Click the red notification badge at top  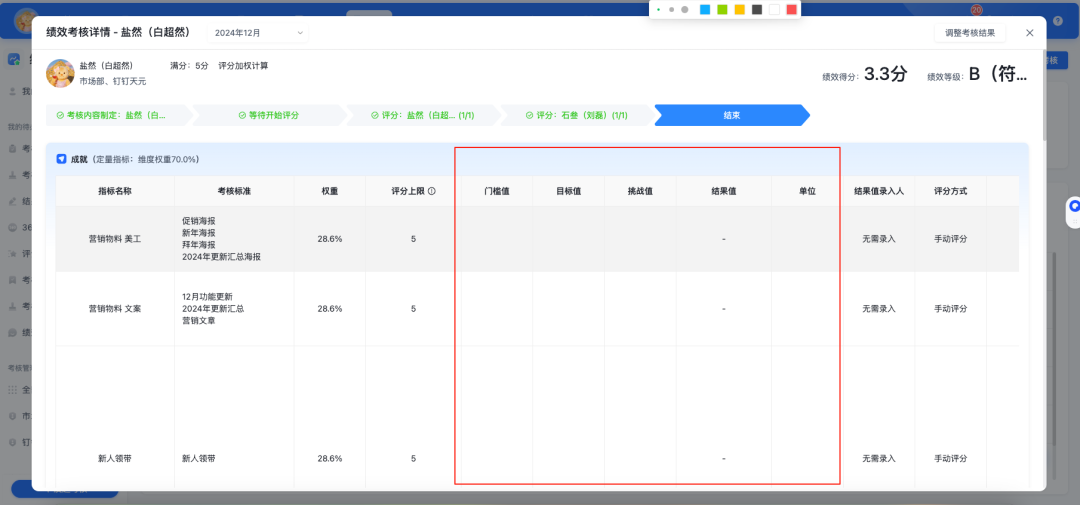coord(976,10)
